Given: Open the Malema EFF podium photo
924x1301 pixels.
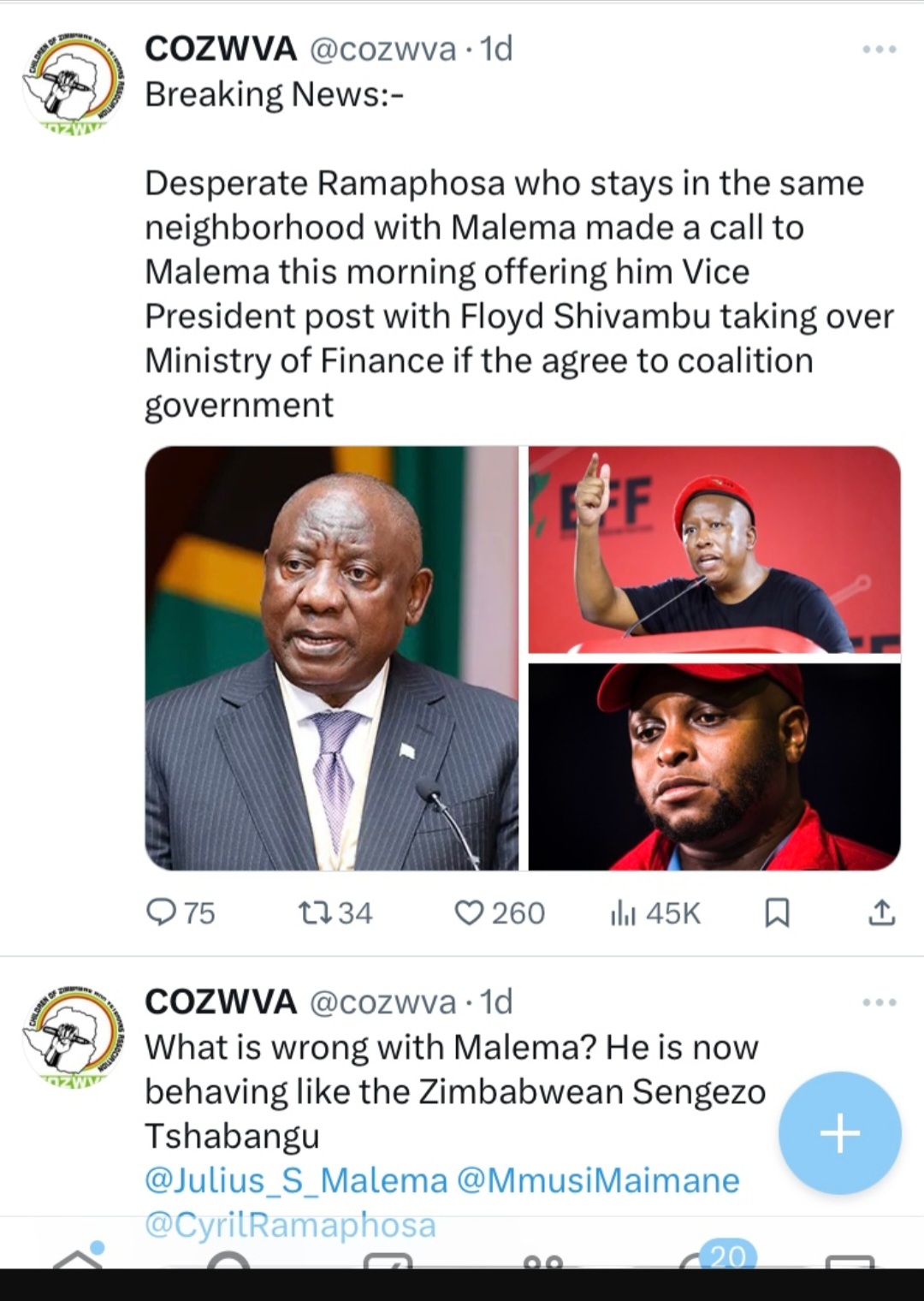Looking at the screenshot, I should point(714,550).
